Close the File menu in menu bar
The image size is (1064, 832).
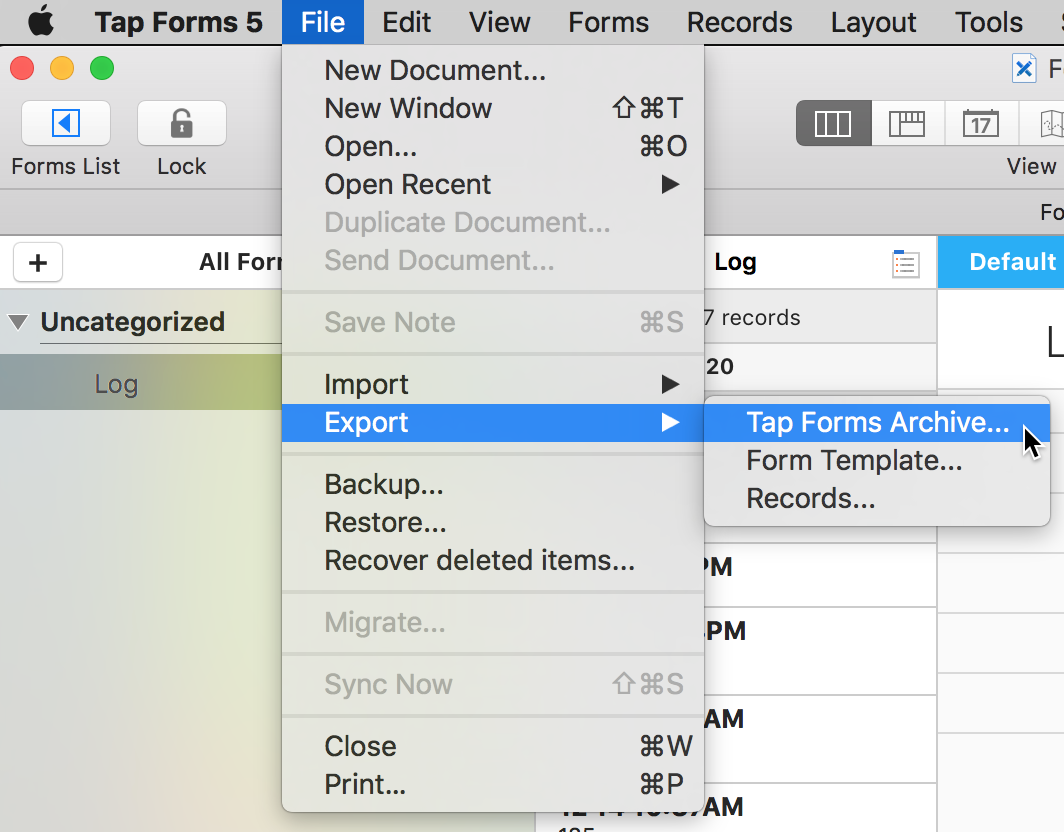coord(323,22)
